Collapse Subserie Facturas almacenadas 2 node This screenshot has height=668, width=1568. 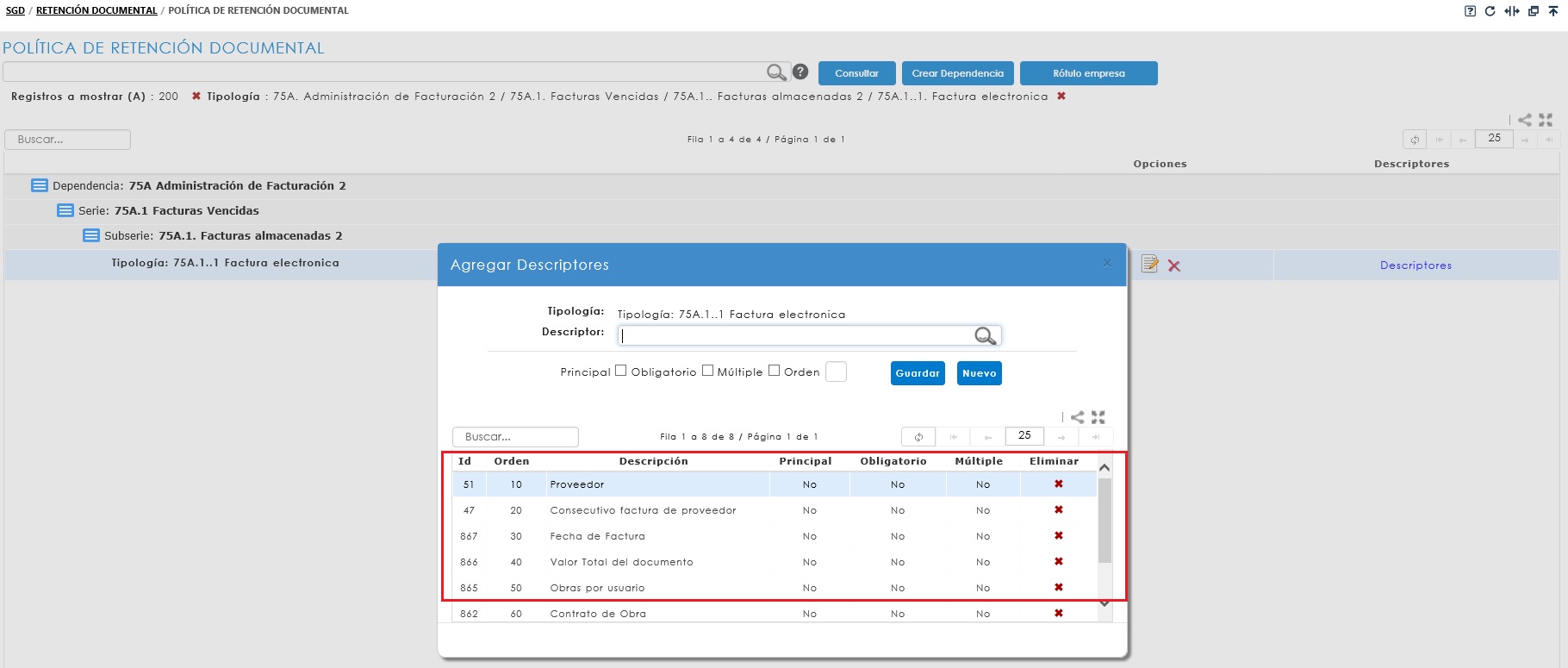[x=90, y=235]
